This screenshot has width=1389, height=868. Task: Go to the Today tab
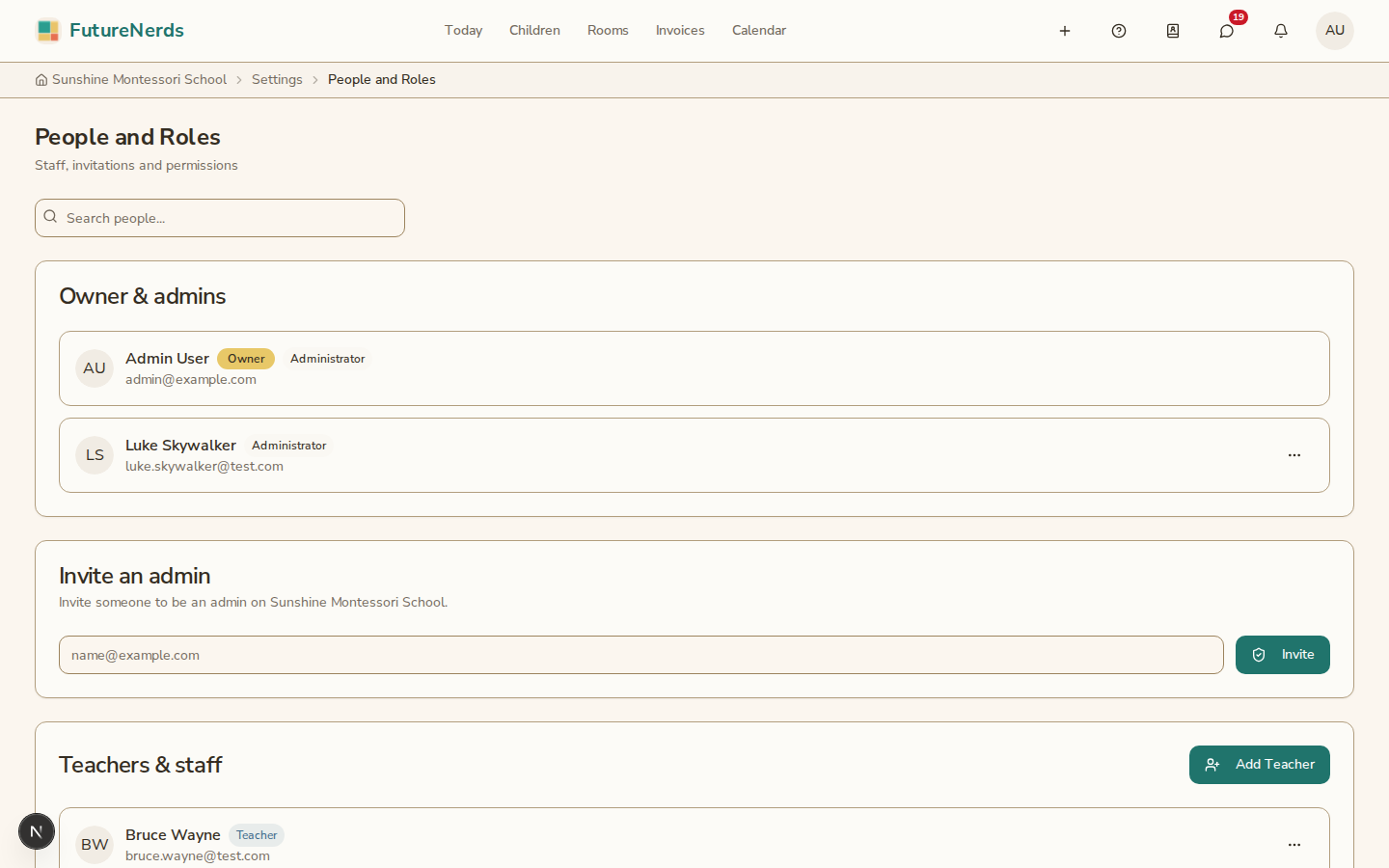pyautogui.click(x=463, y=31)
